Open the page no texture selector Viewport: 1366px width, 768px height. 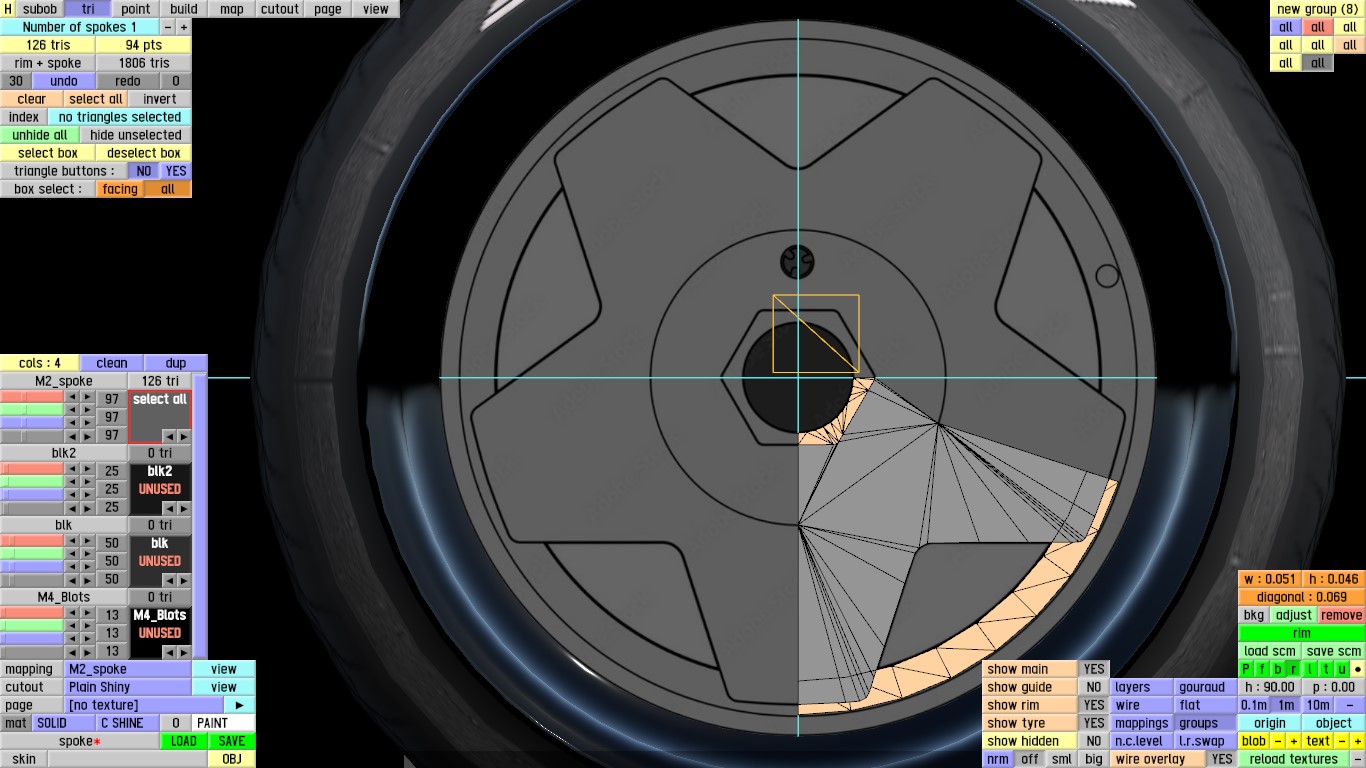pos(144,705)
